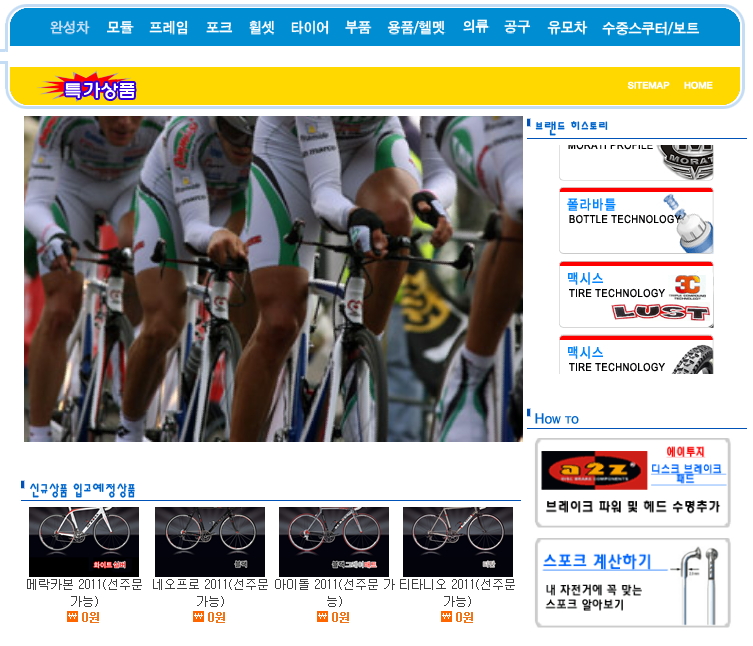Screen dimensions: 753x646
Task: Open the 디스크 브레이크 패드 link
Action: [x=686, y=473]
